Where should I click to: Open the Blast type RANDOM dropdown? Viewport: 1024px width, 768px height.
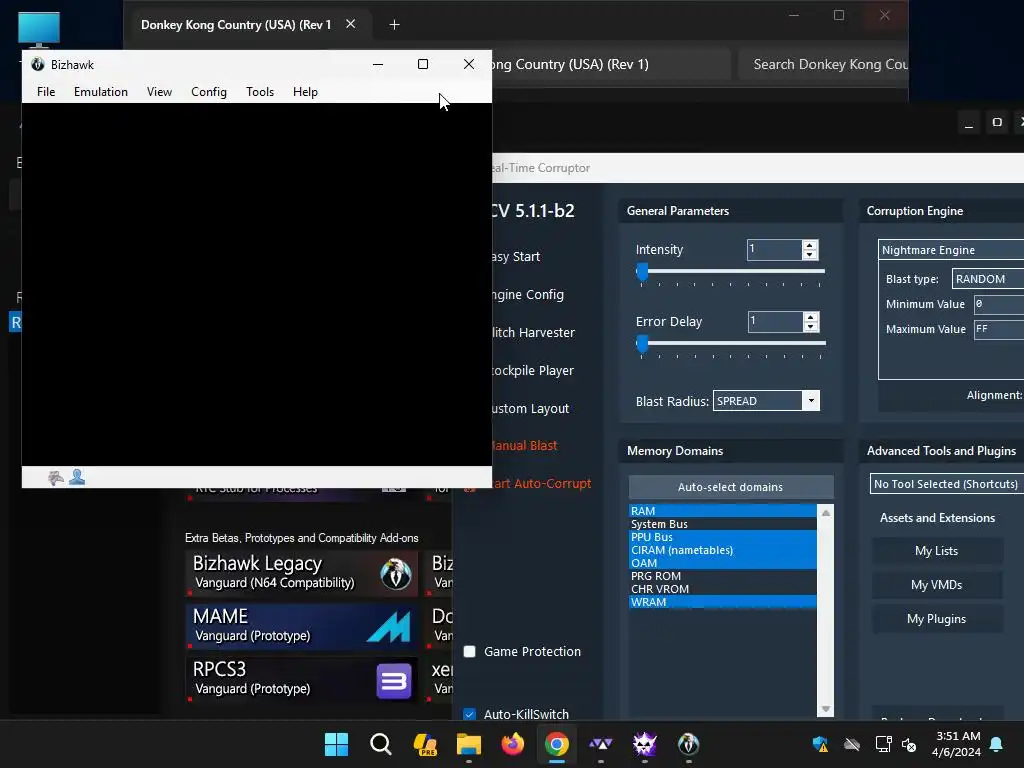click(x=987, y=279)
